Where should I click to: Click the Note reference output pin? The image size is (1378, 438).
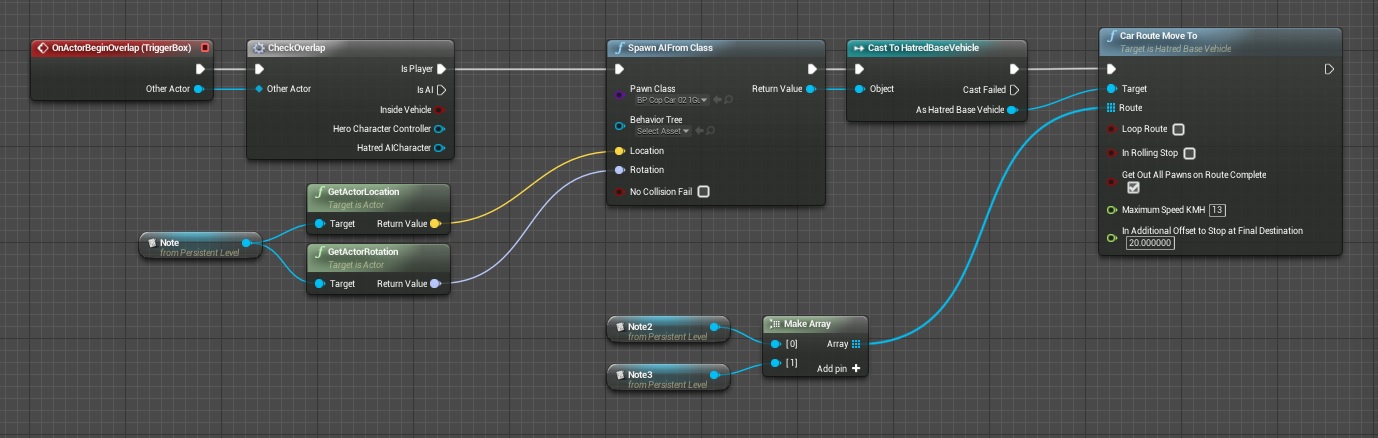[247, 243]
